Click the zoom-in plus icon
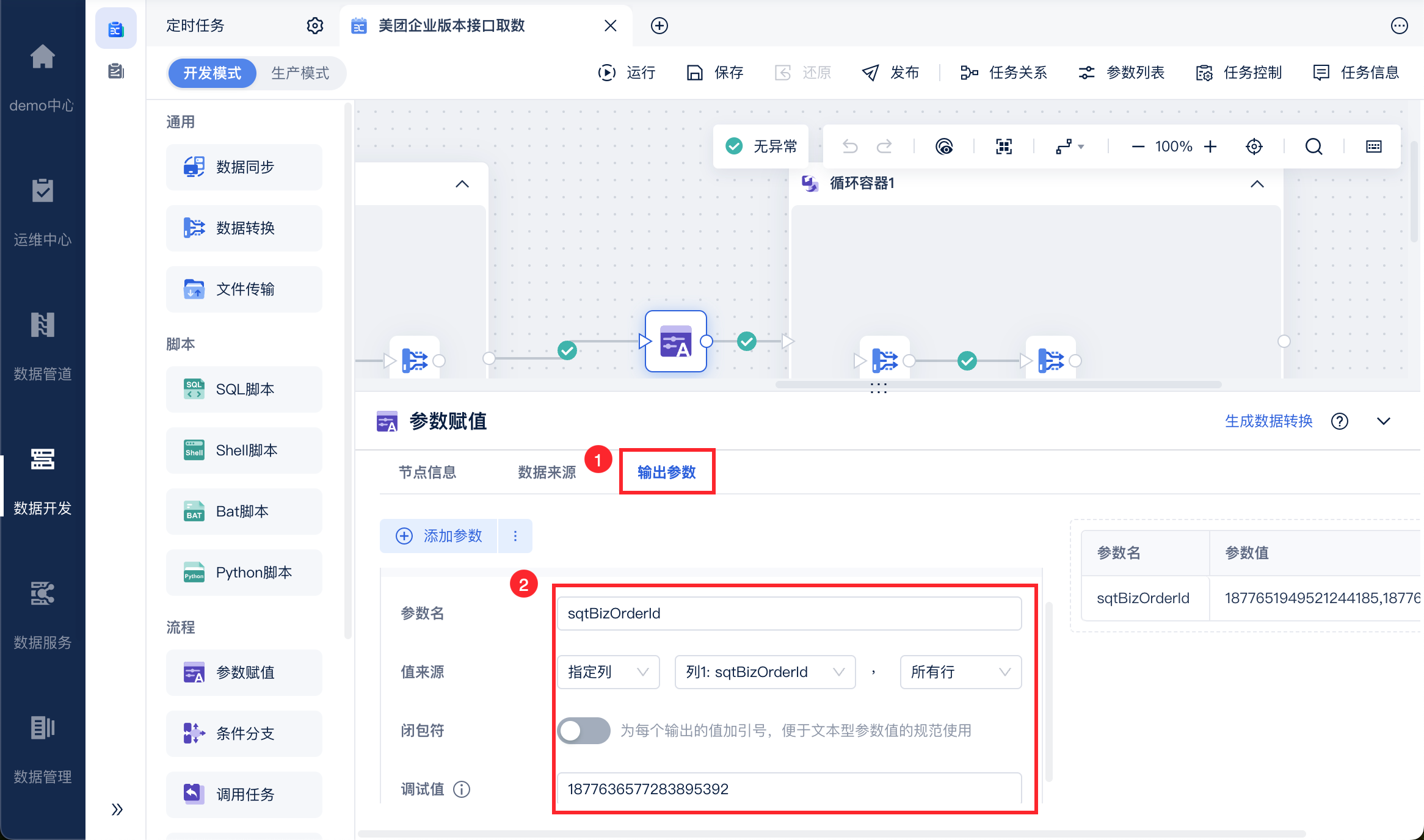Screen dimensions: 1424x840 click(x=1210, y=147)
